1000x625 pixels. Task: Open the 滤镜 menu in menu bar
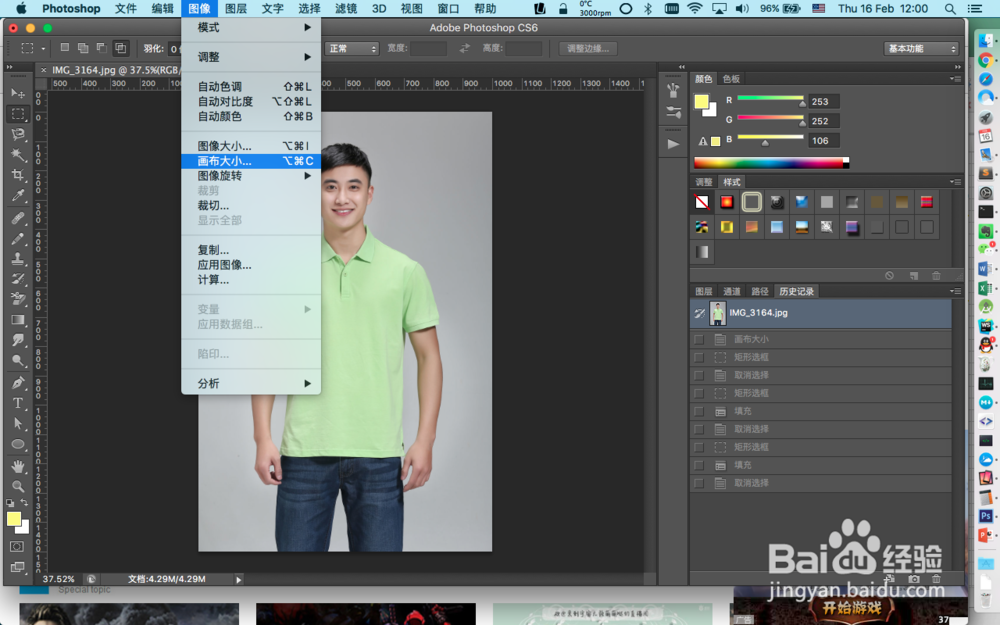click(346, 8)
